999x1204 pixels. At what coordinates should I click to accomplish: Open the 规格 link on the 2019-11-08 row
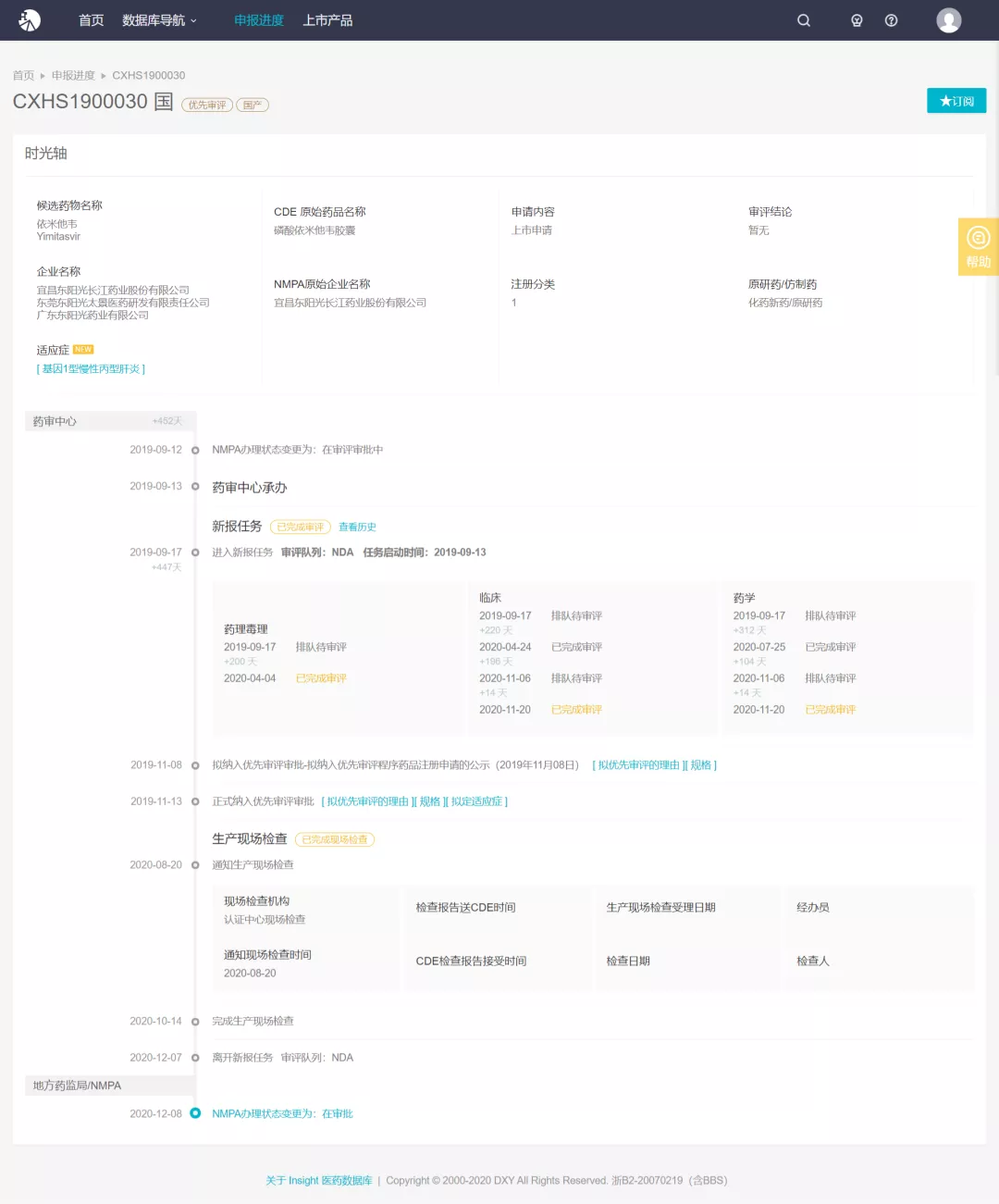click(x=701, y=765)
